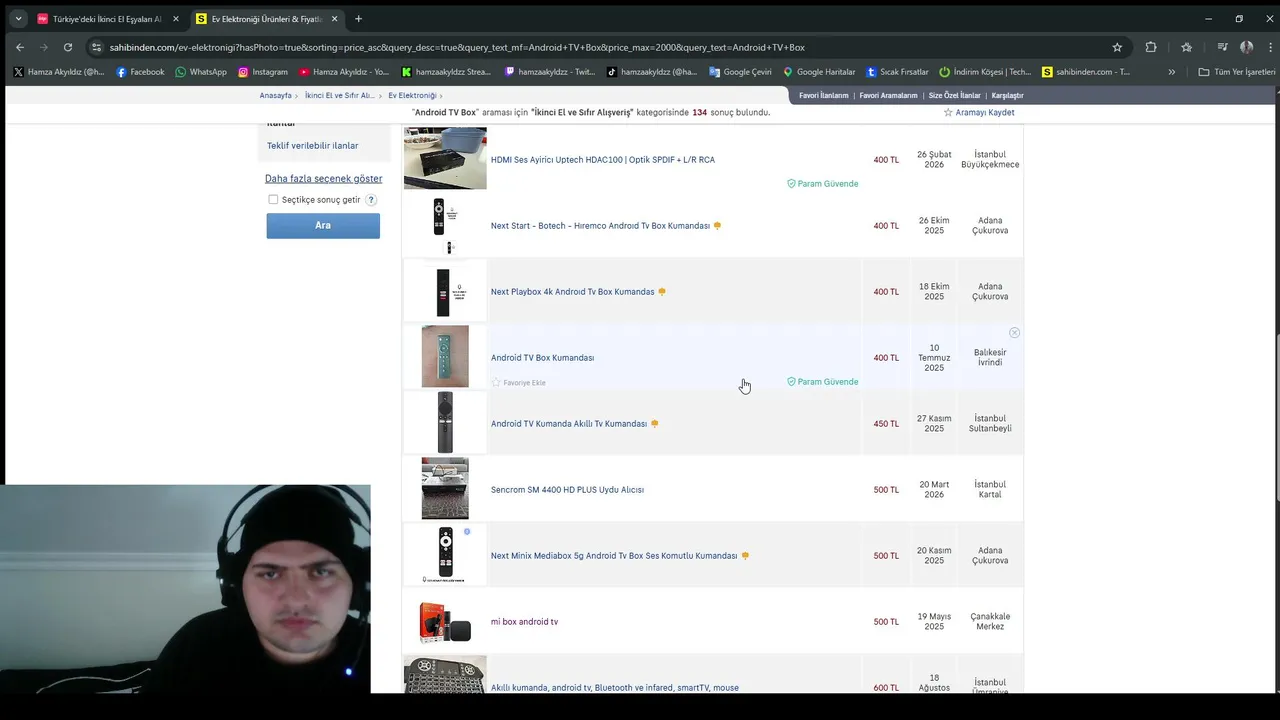Open Favori İlanlarım
This screenshot has height=720, width=1280.
pyautogui.click(x=823, y=96)
